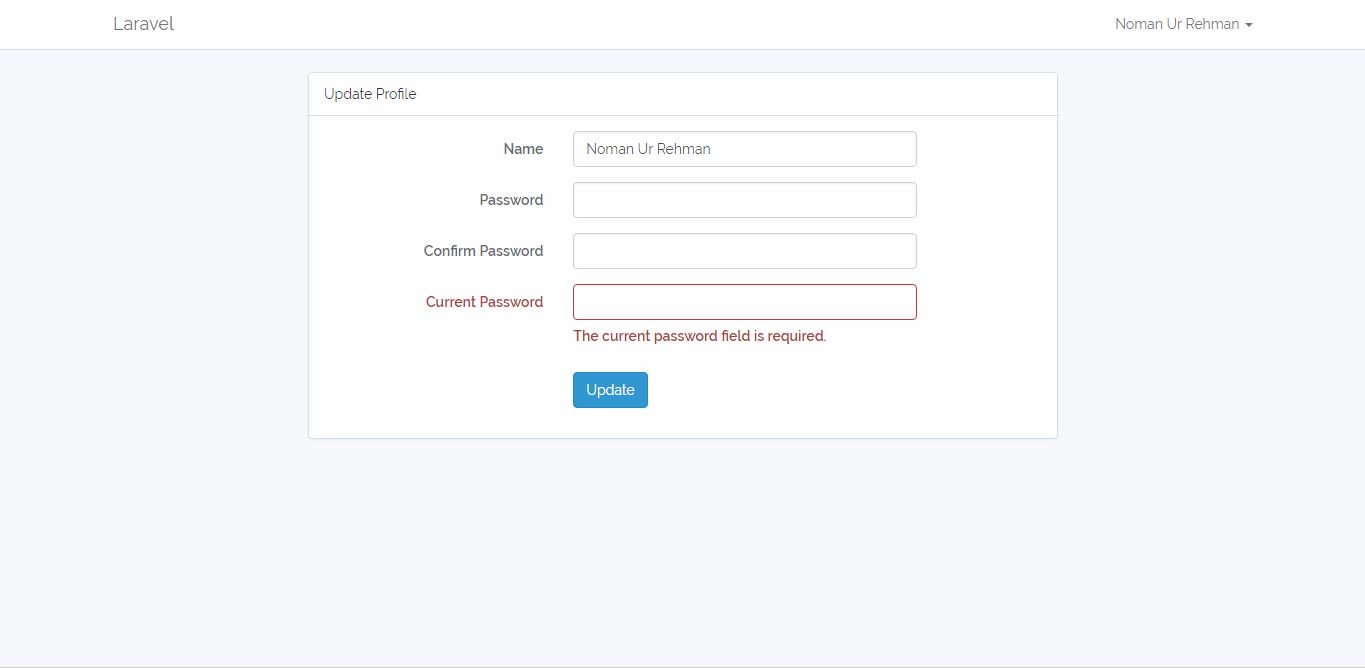1365x668 pixels.
Task: Click blank panel space right of Update button
Action: coord(850,390)
